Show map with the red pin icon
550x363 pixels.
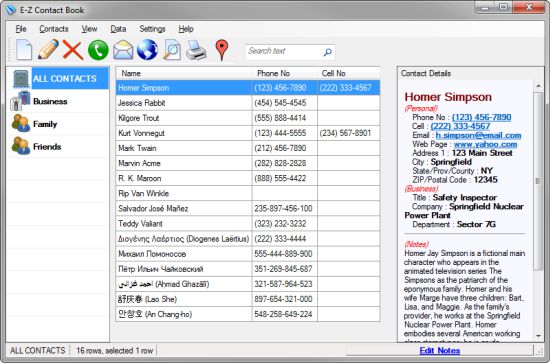click(222, 50)
